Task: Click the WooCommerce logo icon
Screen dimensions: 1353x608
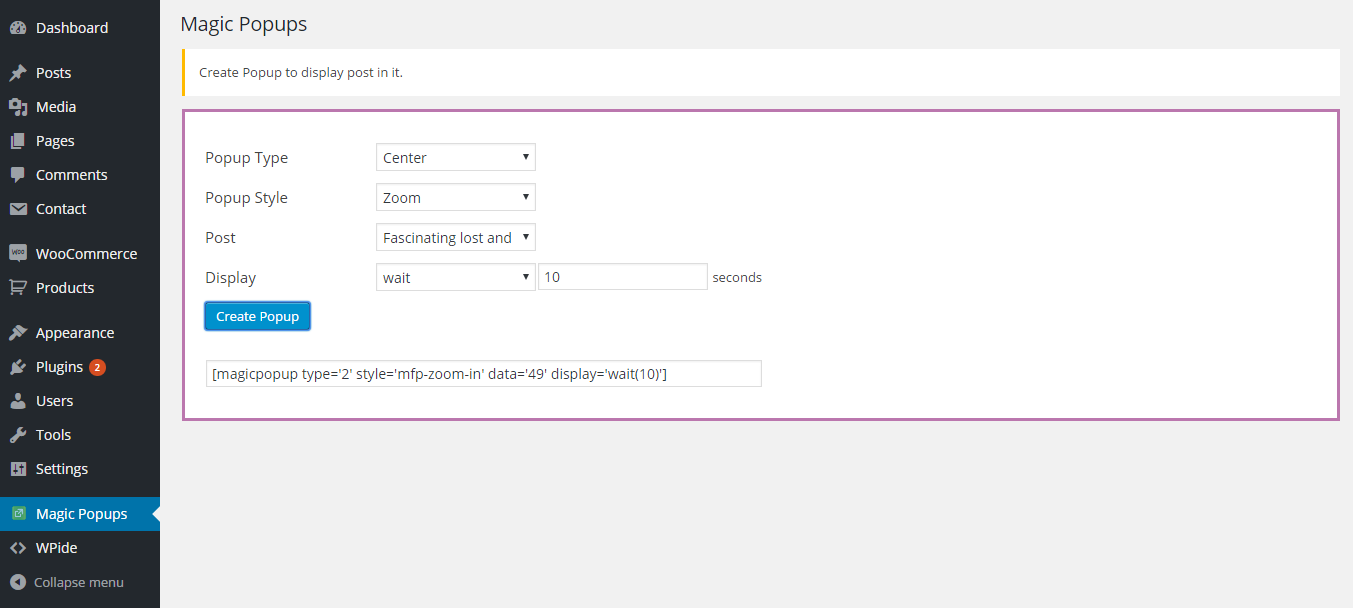Action: click(17, 254)
